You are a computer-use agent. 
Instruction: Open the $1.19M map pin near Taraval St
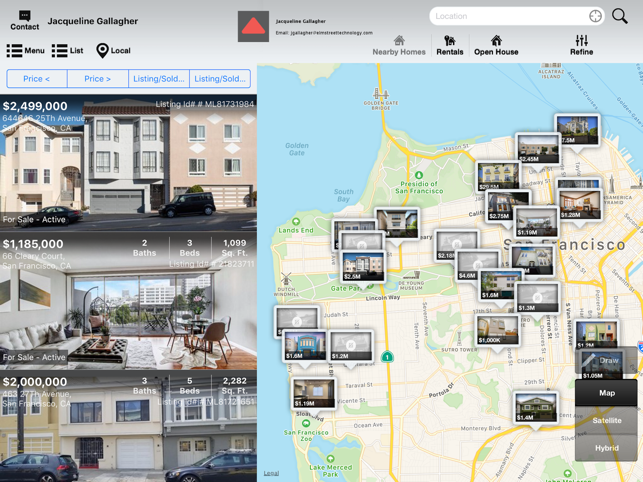click(x=313, y=393)
